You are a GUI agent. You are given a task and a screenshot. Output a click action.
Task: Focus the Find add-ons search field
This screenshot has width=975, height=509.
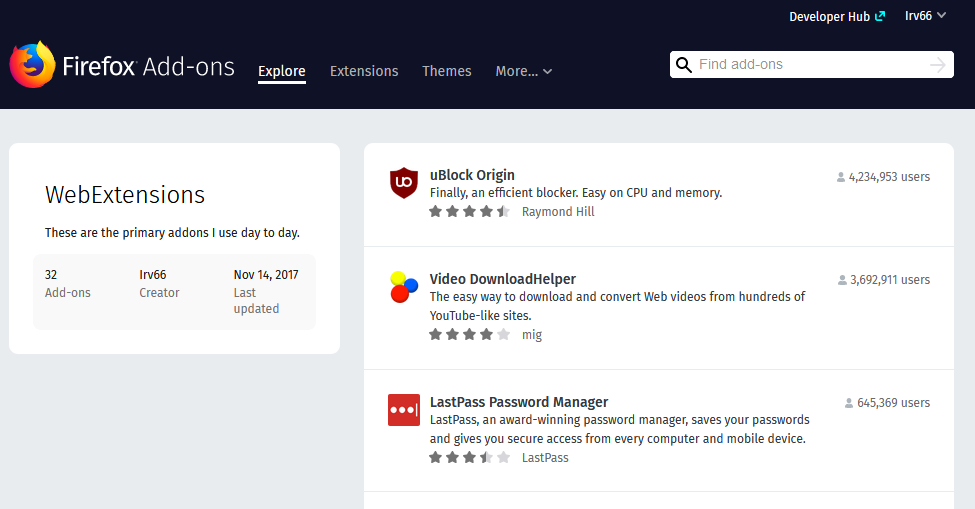[x=811, y=65]
